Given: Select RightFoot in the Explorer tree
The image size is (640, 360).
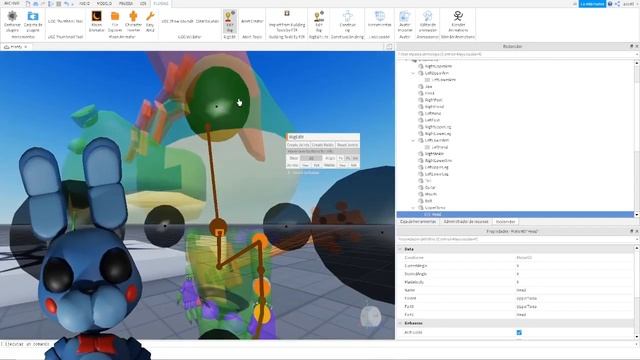Looking at the screenshot, I should tap(433, 100).
